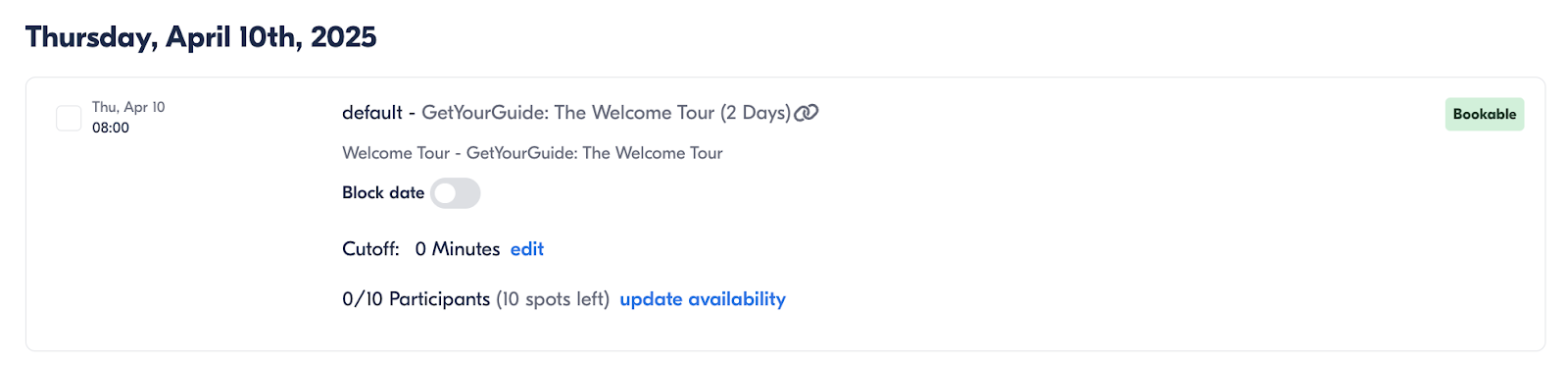Viewport: 1568px width, 365px height.
Task: Open the Cutoff edit link
Action: point(527,249)
